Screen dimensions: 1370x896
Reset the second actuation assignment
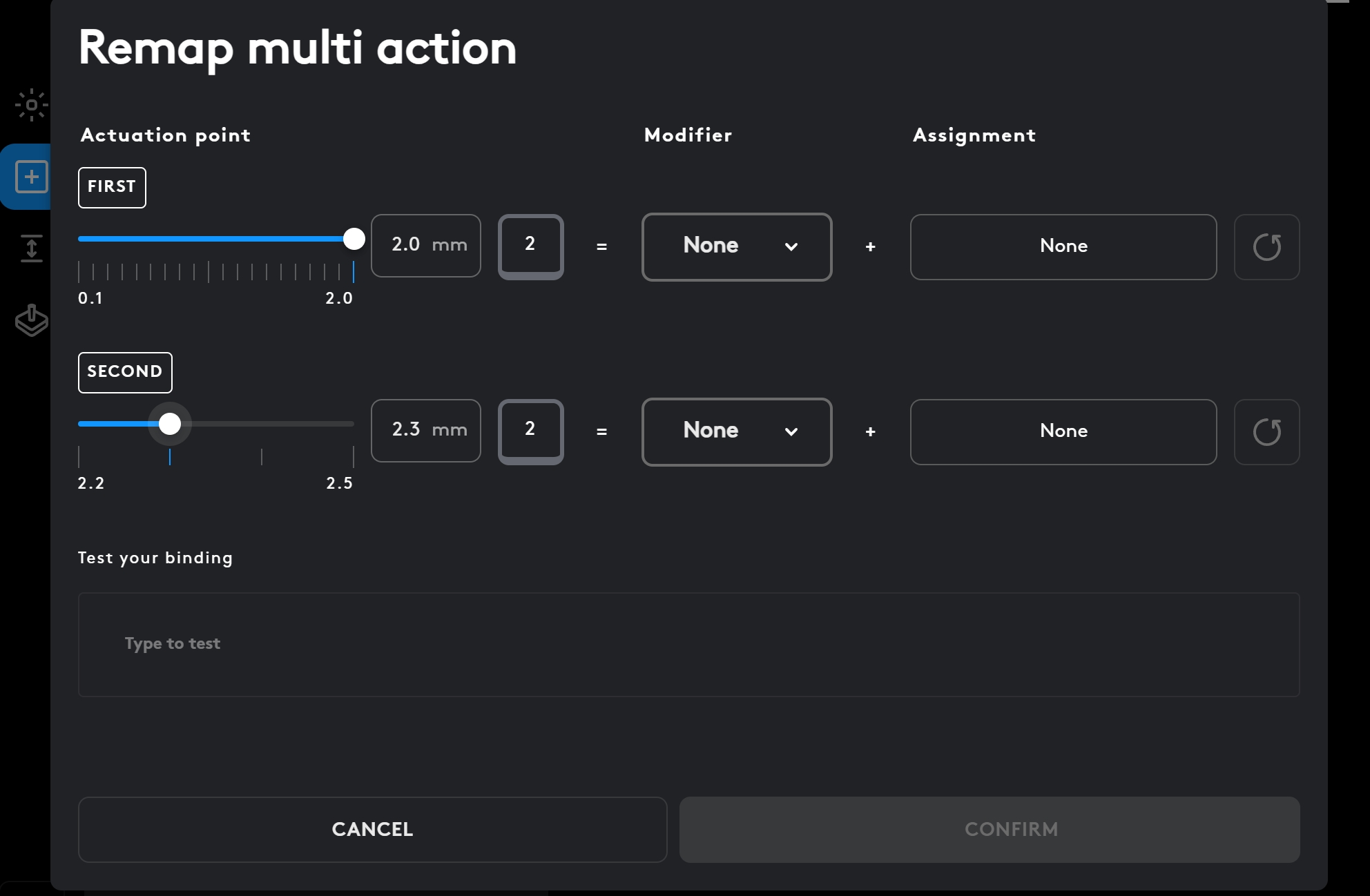(x=1266, y=432)
